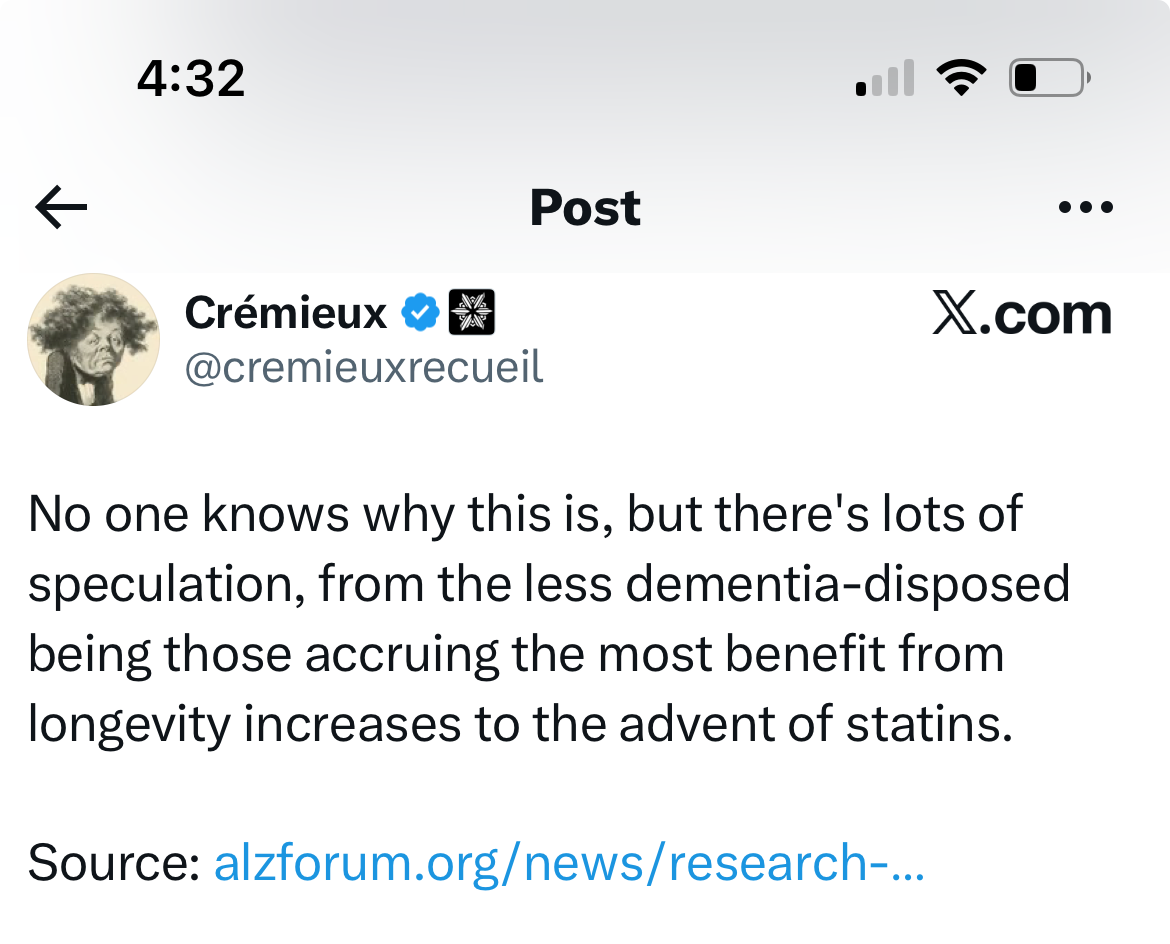Tap the battery indicator
The width and height of the screenshot is (1170, 944).
pos(1048,77)
